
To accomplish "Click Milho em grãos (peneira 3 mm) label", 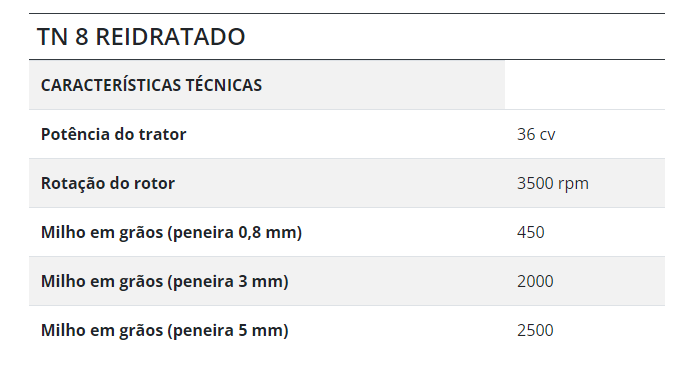I will click(165, 281).
